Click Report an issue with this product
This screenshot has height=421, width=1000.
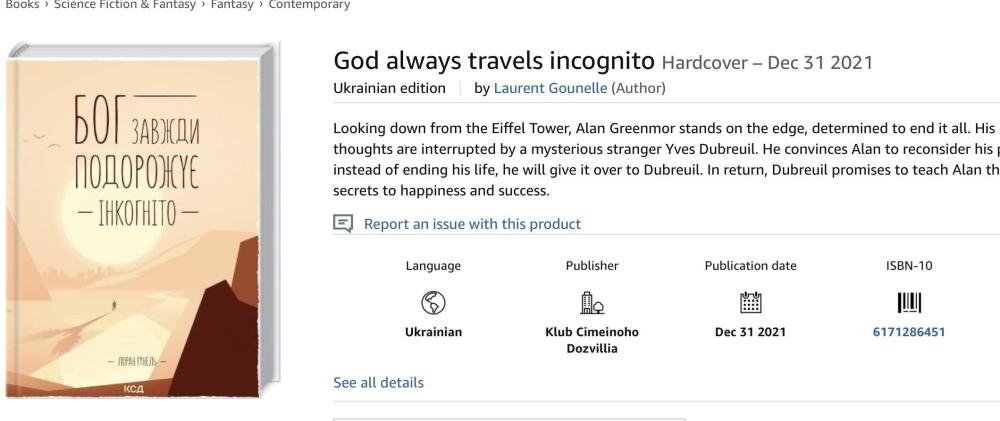[x=472, y=224]
